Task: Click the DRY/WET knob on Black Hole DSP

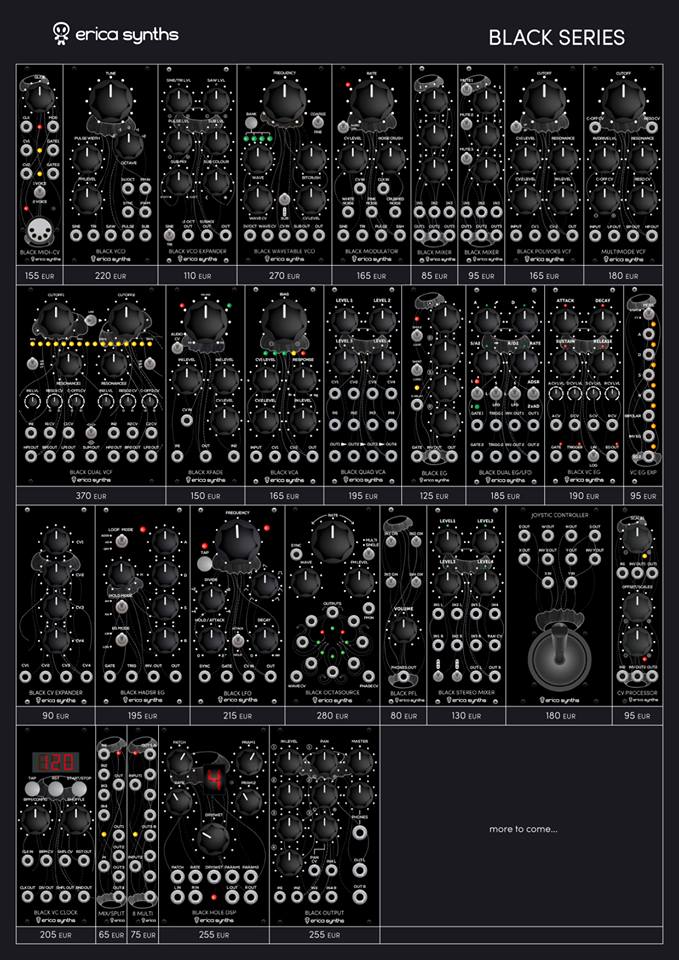Action: (214, 839)
